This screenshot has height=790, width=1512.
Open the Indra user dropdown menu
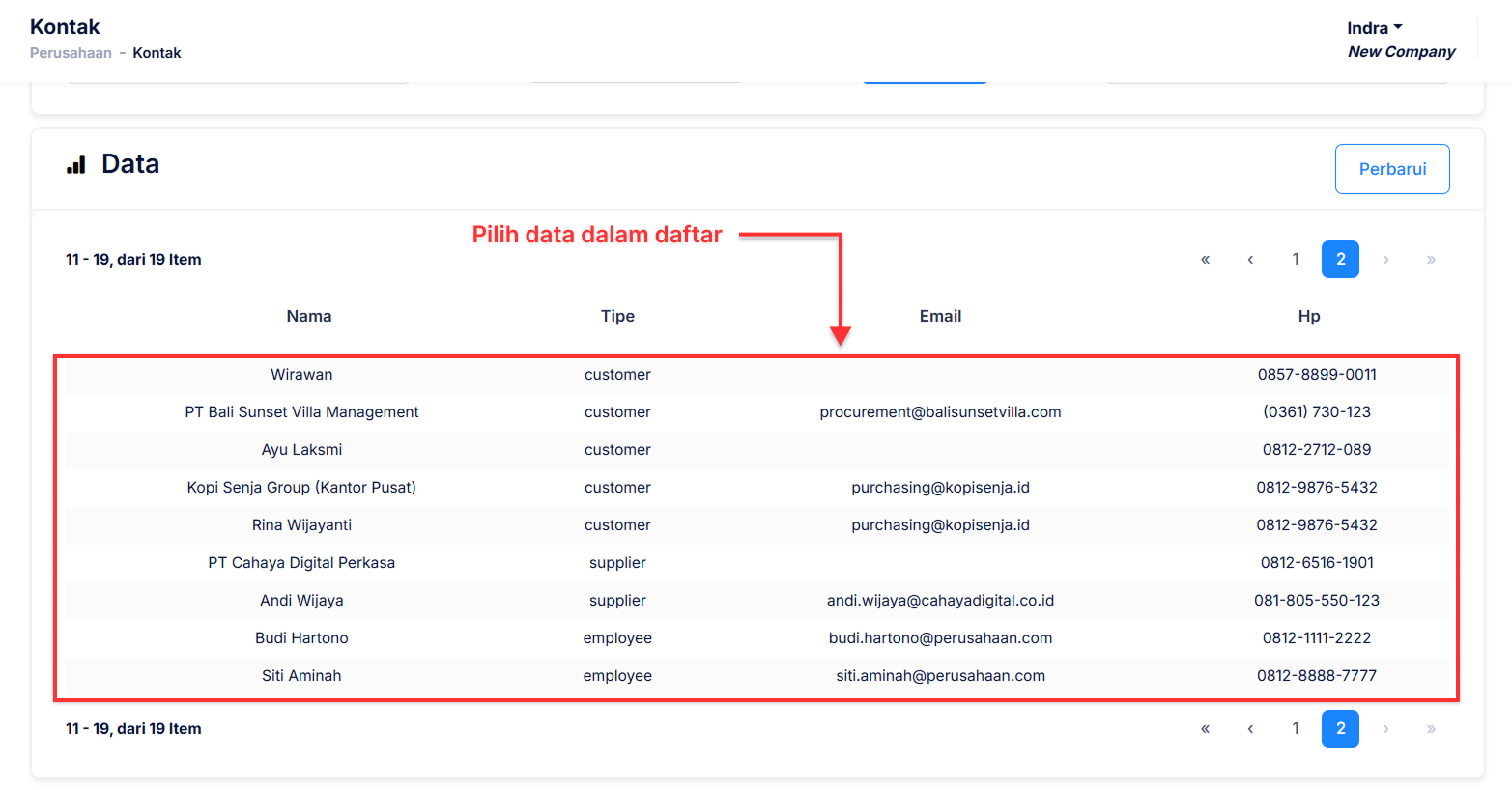[x=1374, y=28]
